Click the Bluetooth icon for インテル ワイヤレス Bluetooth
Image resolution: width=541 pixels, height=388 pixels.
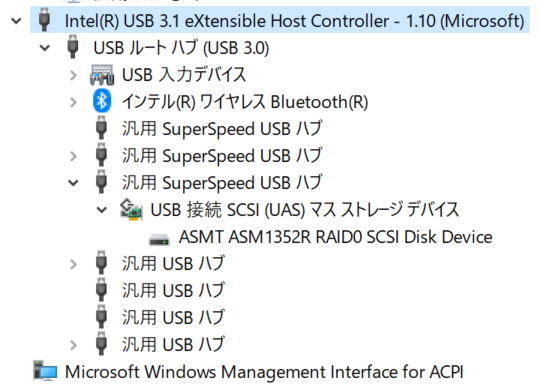click(101, 101)
